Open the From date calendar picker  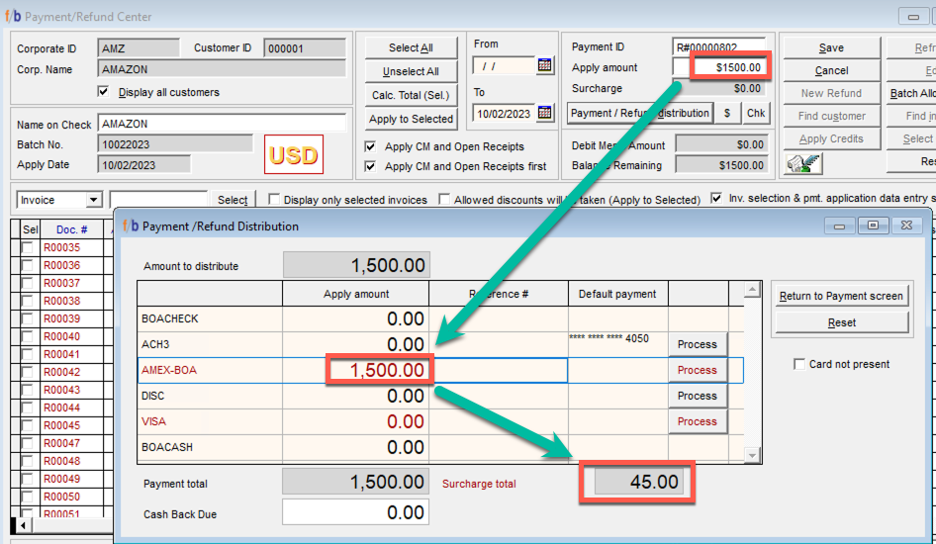pos(545,65)
